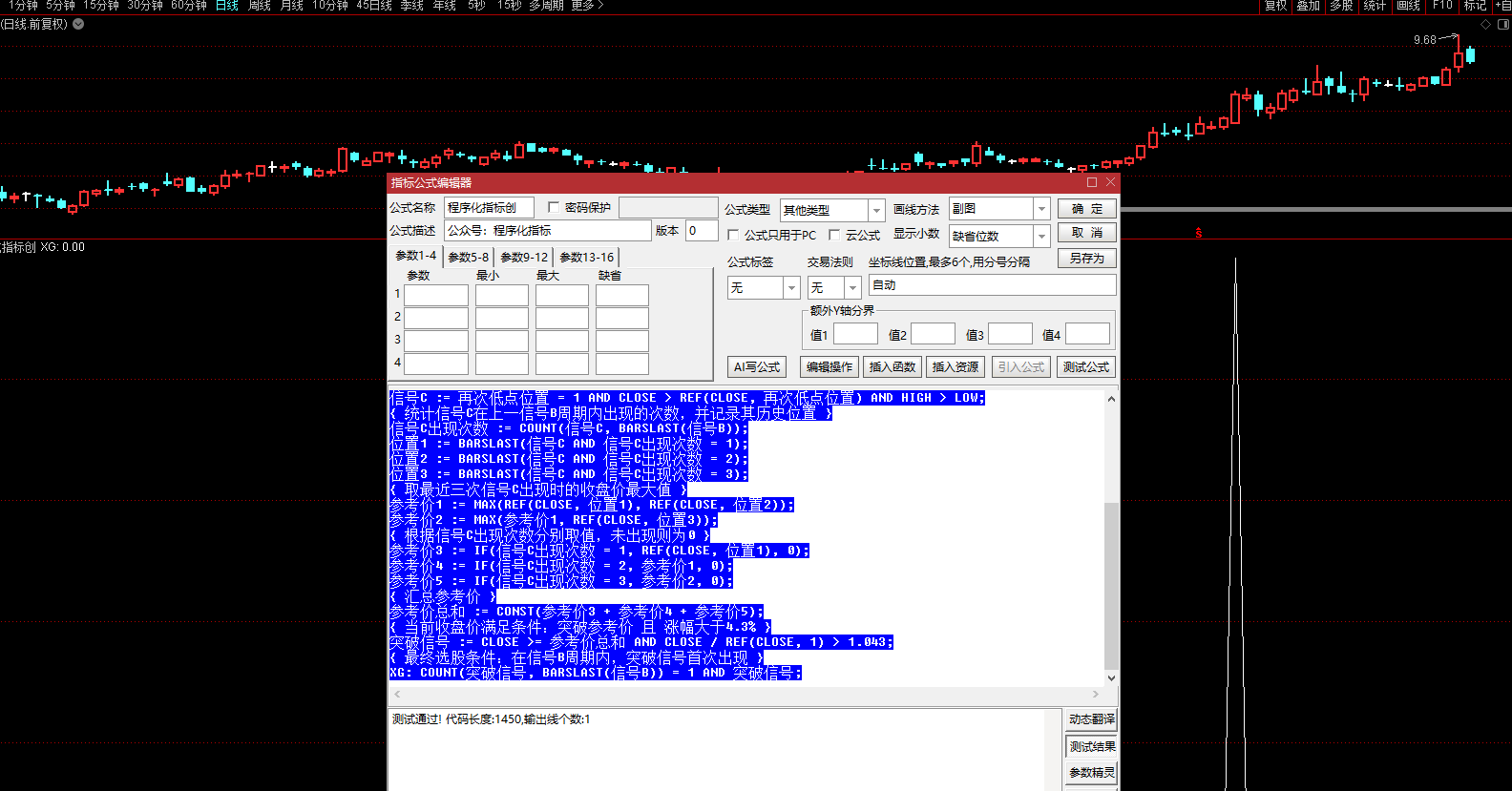
Task: Click the 测试公式 button
Action: click(x=1086, y=367)
